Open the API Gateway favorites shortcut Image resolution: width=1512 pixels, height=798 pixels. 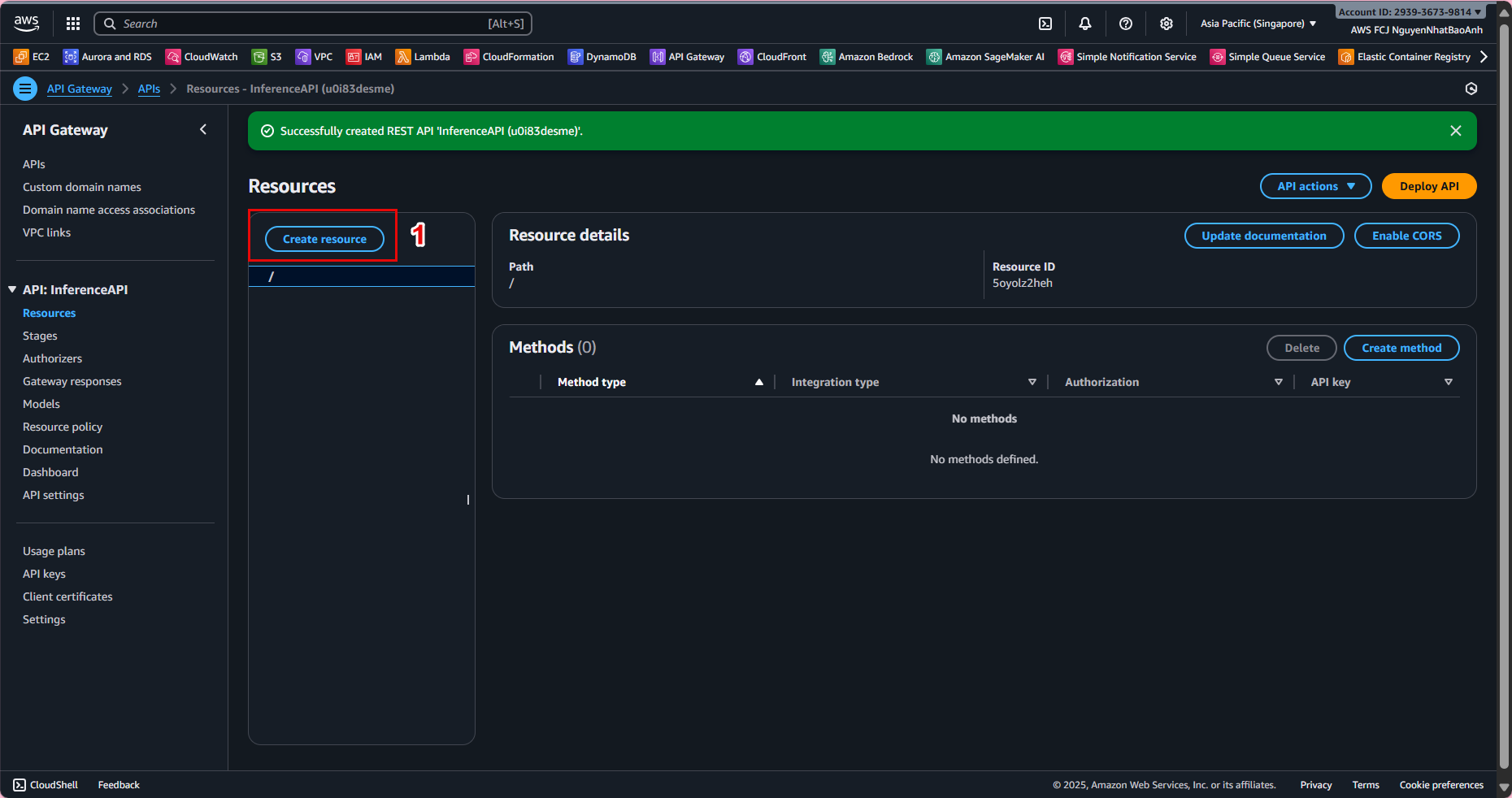[x=688, y=57]
